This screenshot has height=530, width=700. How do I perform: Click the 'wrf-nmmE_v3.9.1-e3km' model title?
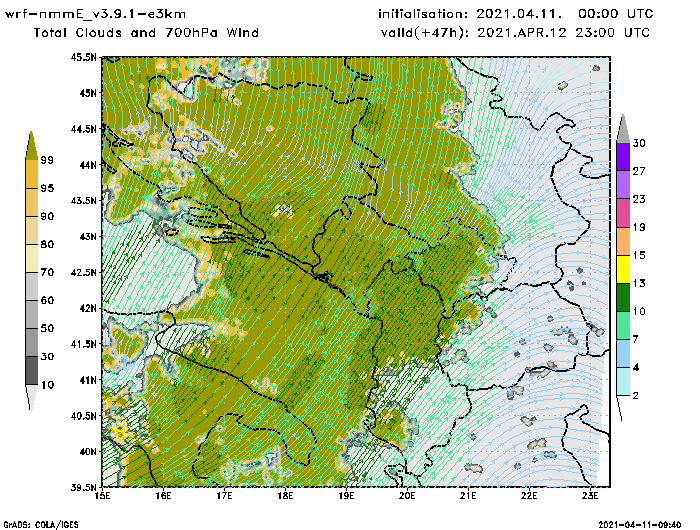click(x=95, y=14)
